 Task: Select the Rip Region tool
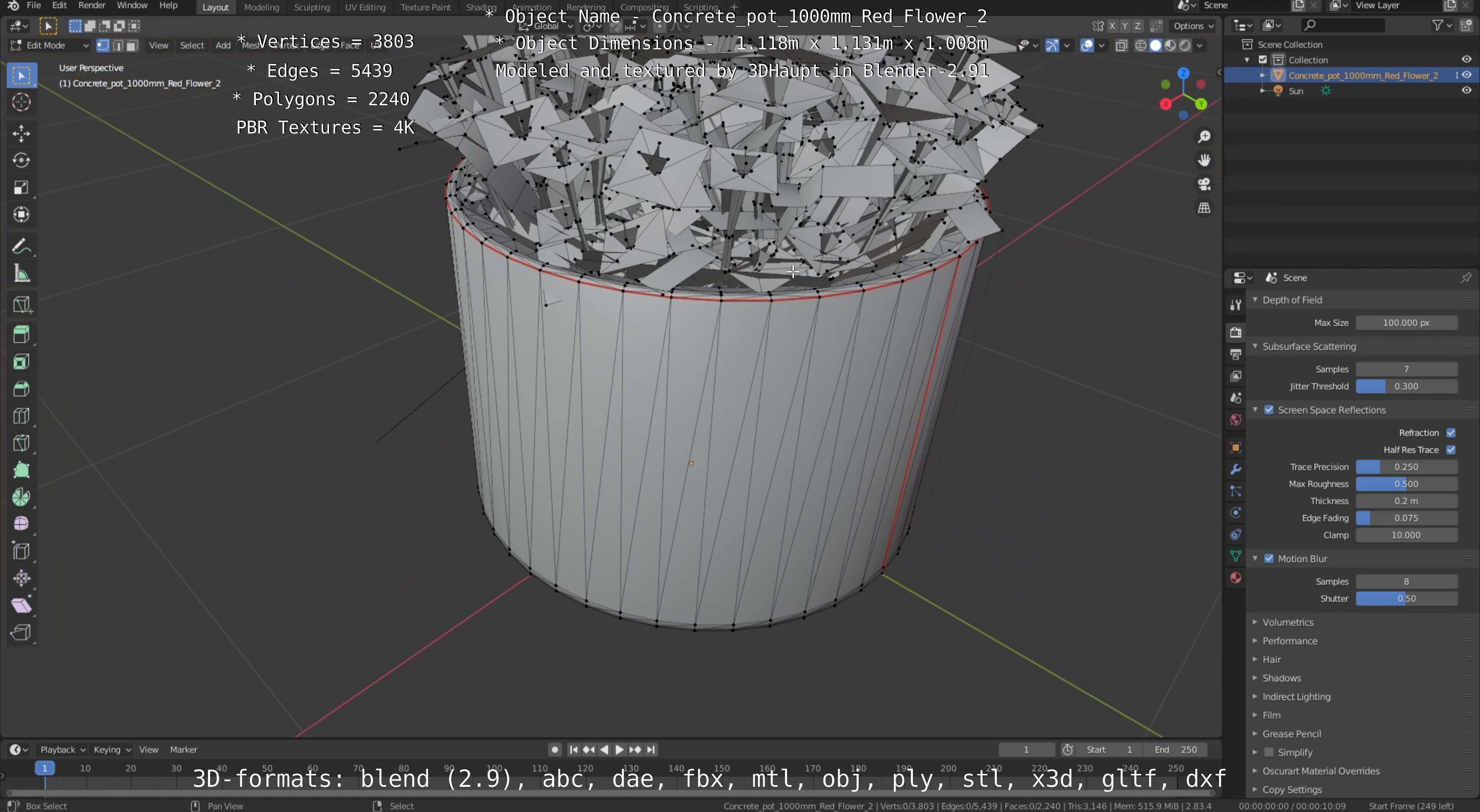21,632
